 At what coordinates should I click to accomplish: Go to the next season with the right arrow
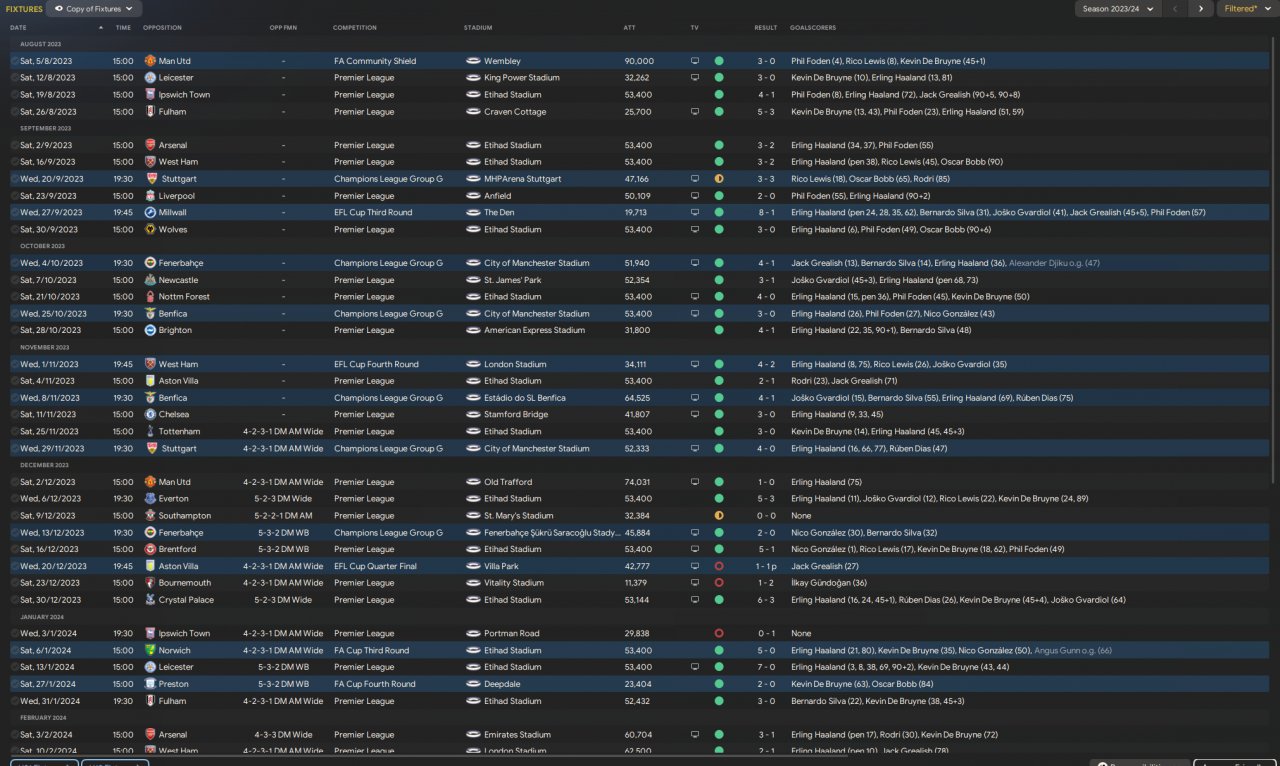[1200, 9]
